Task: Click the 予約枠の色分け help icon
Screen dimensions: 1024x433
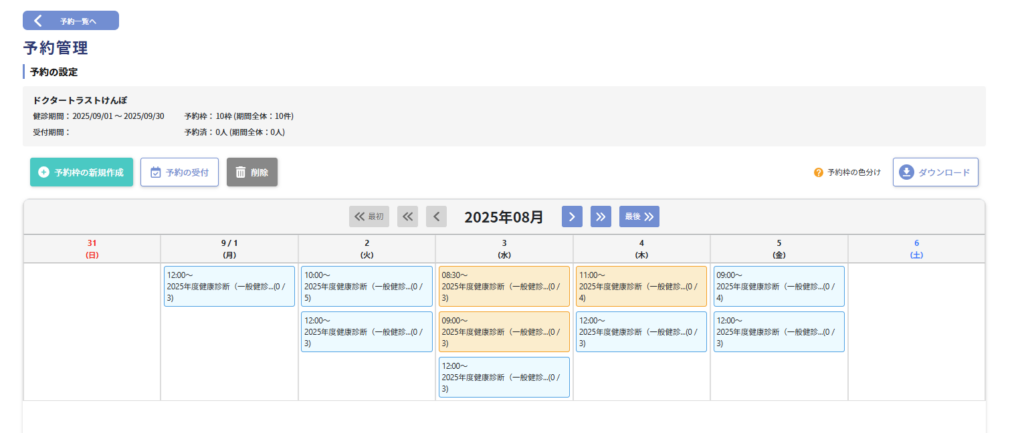Action: [x=818, y=173]
